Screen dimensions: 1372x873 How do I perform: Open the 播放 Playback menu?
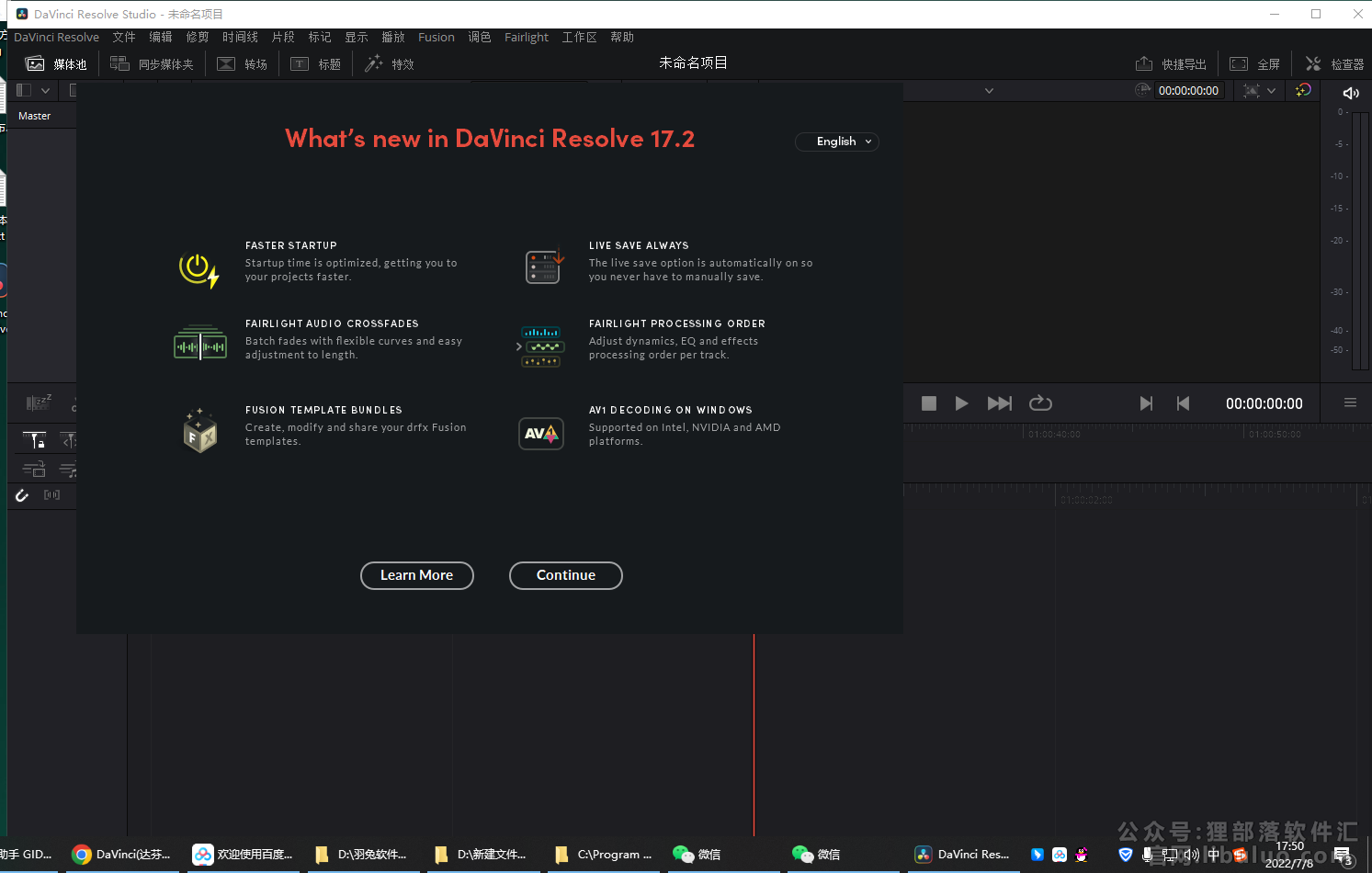pos(393,37)
